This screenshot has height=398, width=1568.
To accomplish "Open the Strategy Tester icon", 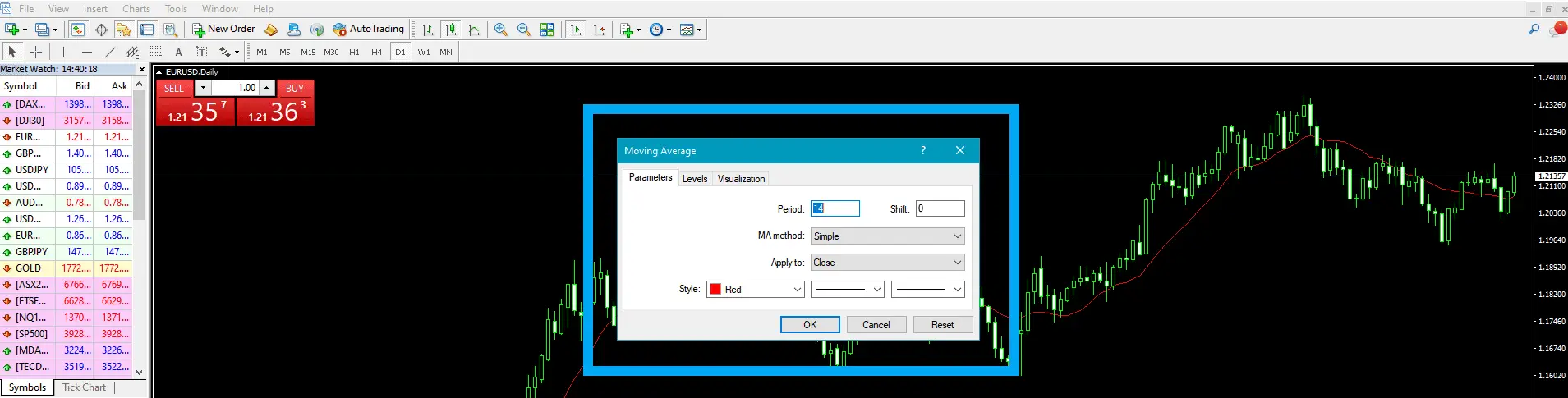I will (x=170, y=30).
